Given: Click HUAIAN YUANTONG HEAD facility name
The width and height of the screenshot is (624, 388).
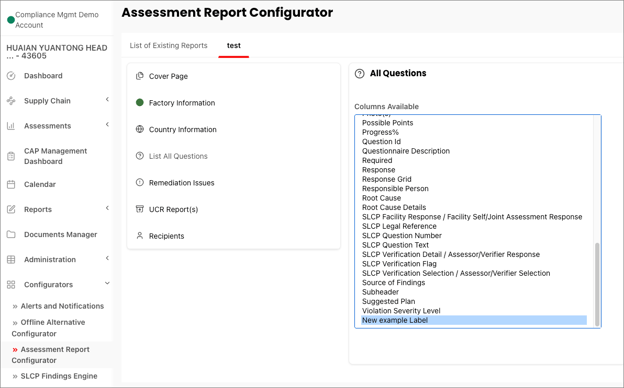Looking at the screenshot, I should [x=57, y=52].
